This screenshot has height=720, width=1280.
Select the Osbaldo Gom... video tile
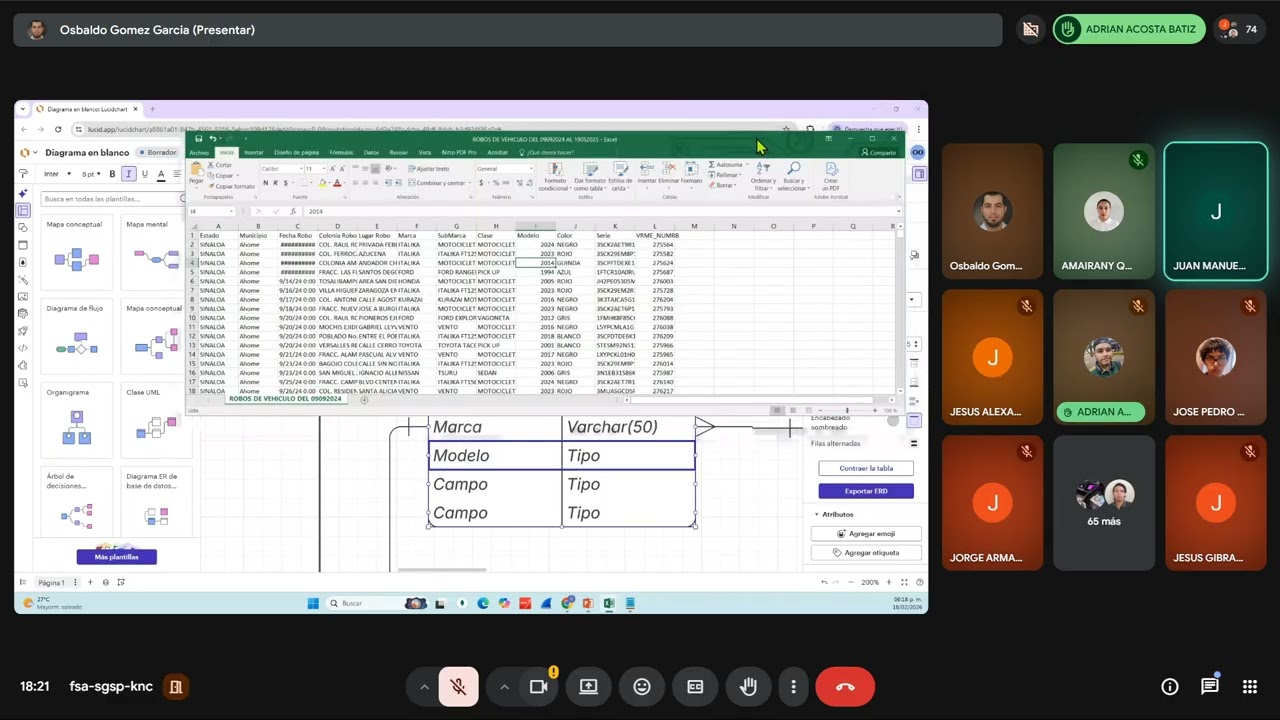pos(992,212)
